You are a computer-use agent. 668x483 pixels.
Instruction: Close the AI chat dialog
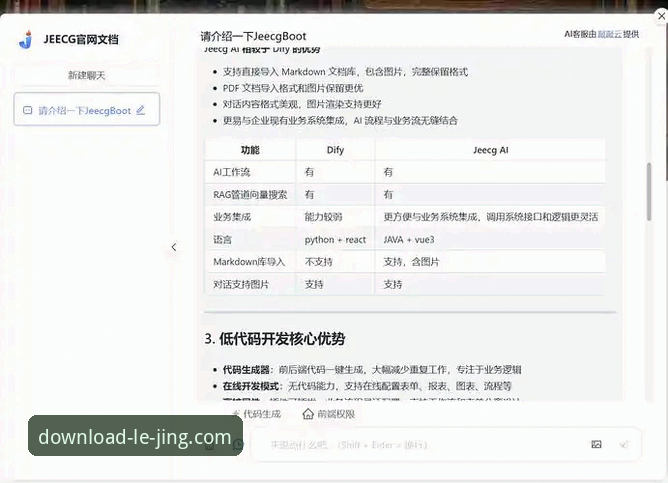(x=661, y=16)
